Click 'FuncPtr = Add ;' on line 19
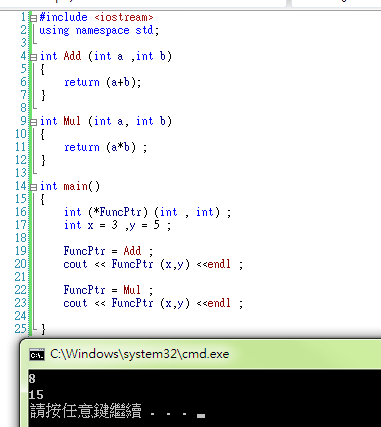 (x=108, y=251)
